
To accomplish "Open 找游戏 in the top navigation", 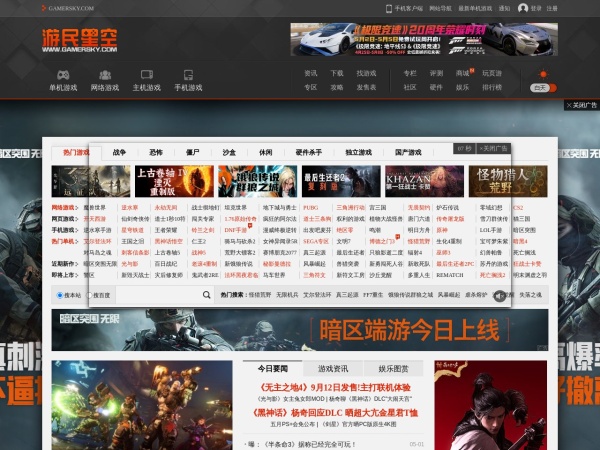I will coord(366,73).
